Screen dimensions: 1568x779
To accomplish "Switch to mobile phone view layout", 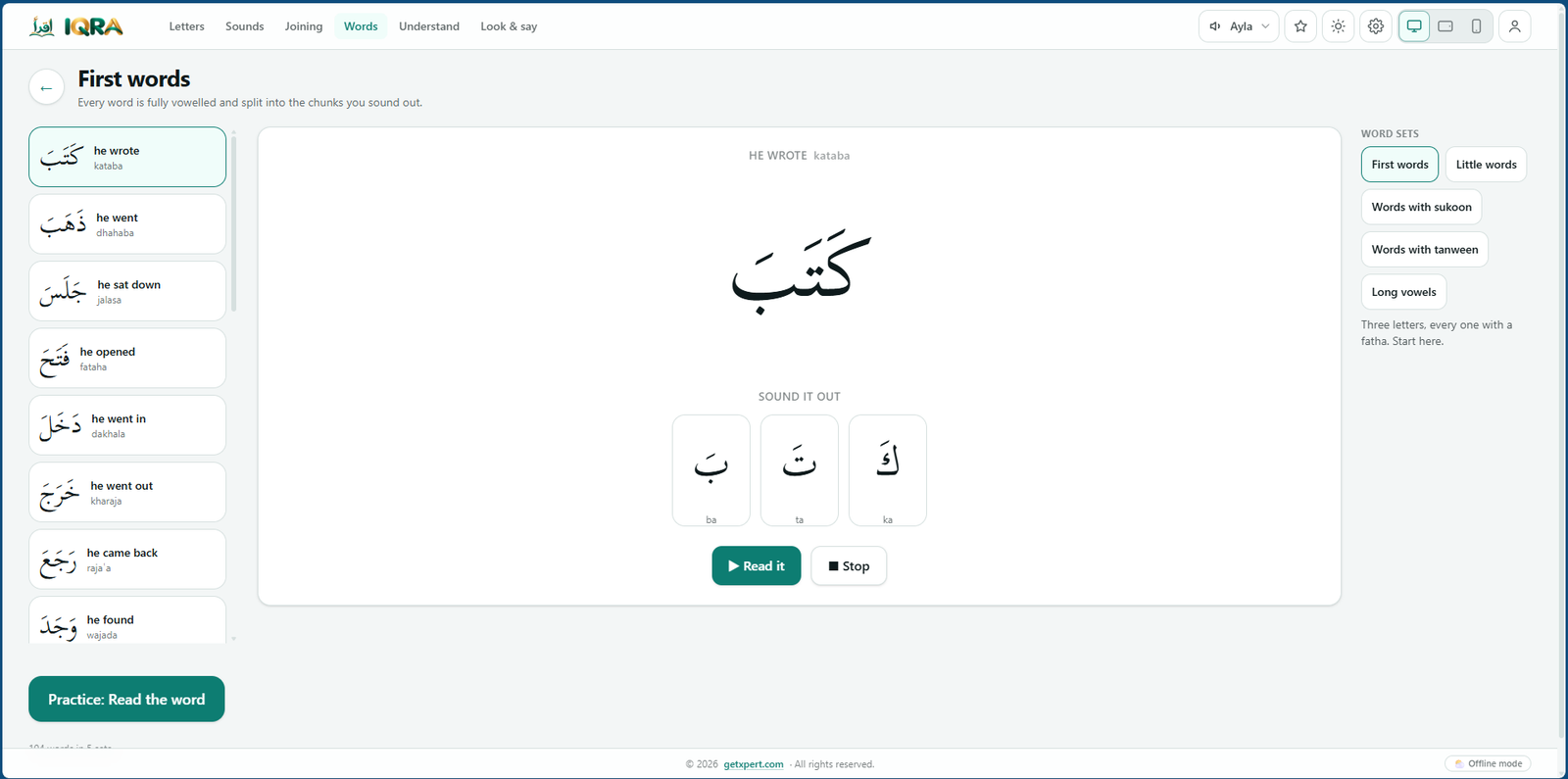I will (1476, 26).
